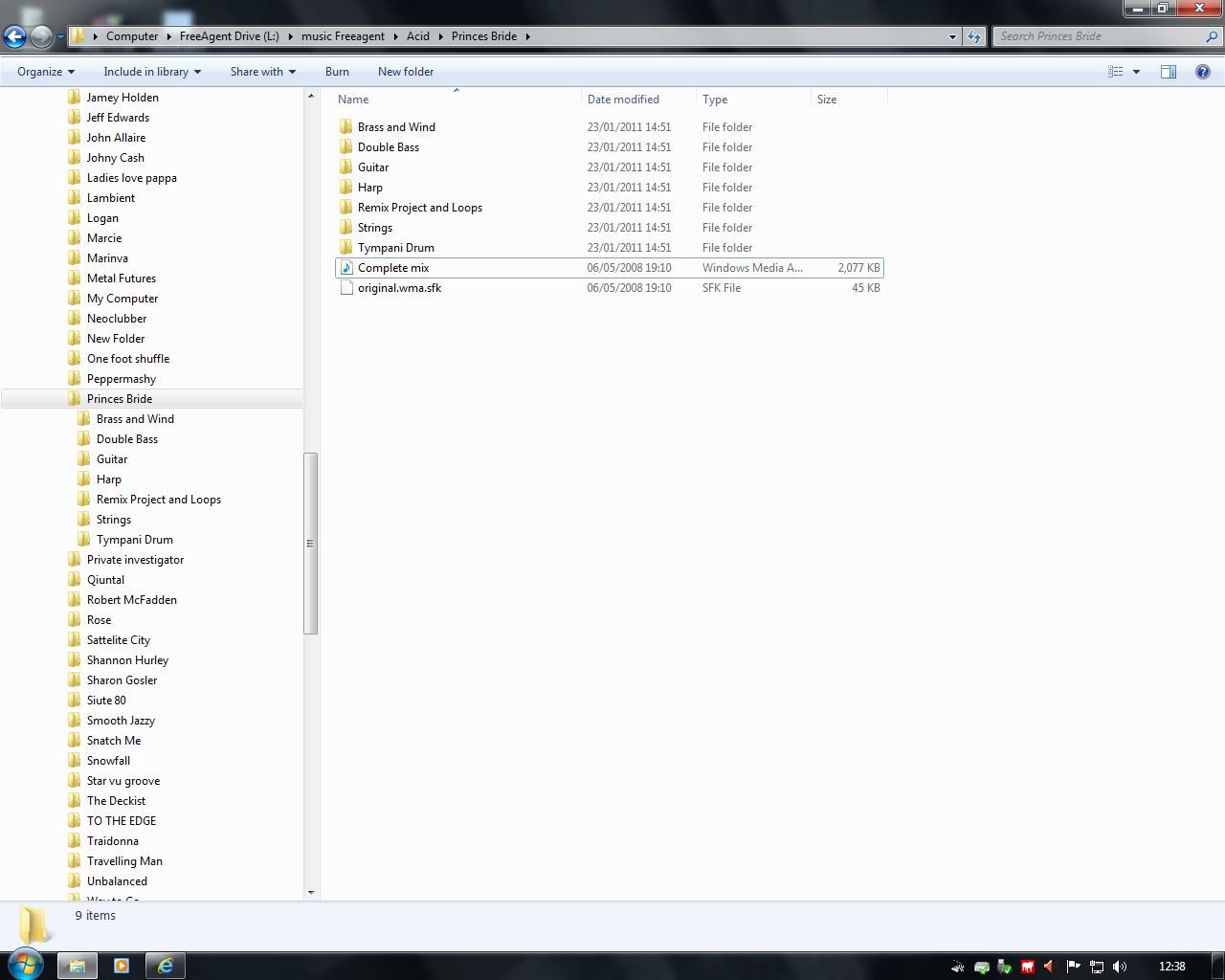Toggle the preview pane button
This screenshot has height=980, width=1225.
click(x=1168, y=72)
